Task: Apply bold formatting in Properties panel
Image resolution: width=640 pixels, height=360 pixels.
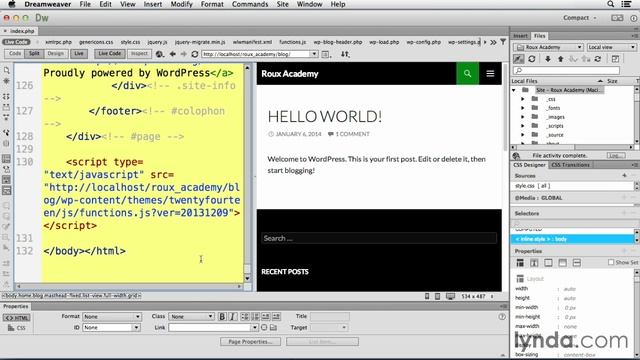Action: pyautogui.click(x=222, y=316)
